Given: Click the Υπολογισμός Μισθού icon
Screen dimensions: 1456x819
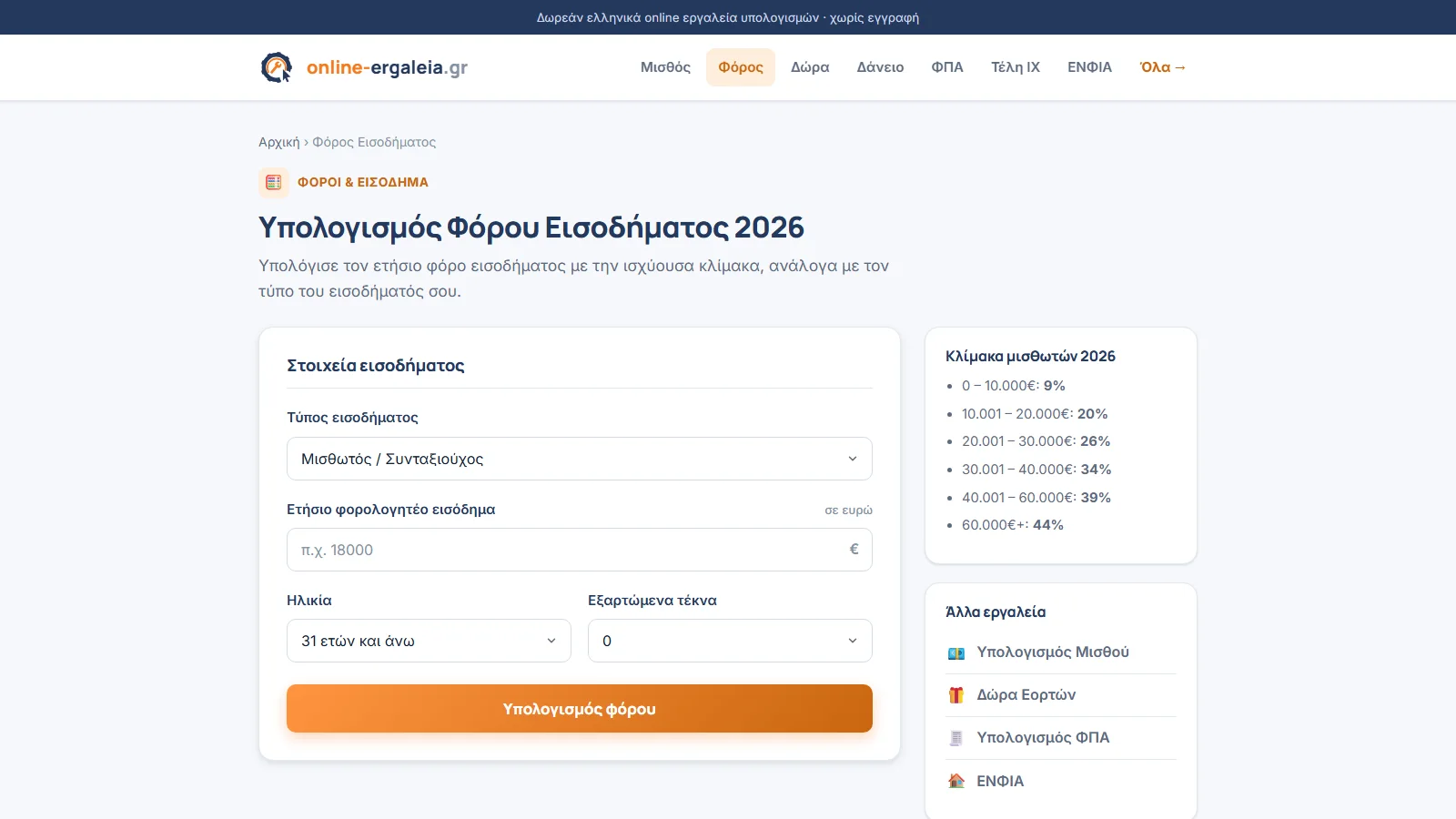Looking at the screenshot, I should (956, 652).
